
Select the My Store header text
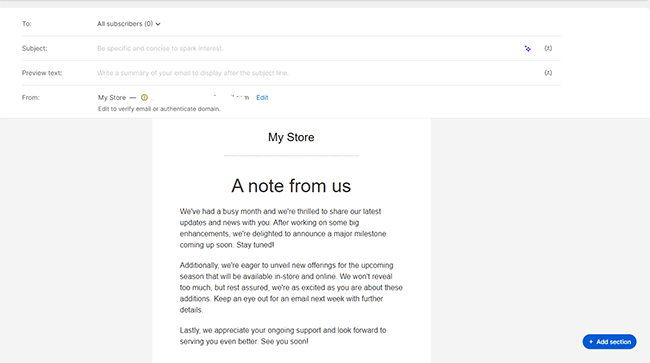pyautogui.click(x=291, y=137)
